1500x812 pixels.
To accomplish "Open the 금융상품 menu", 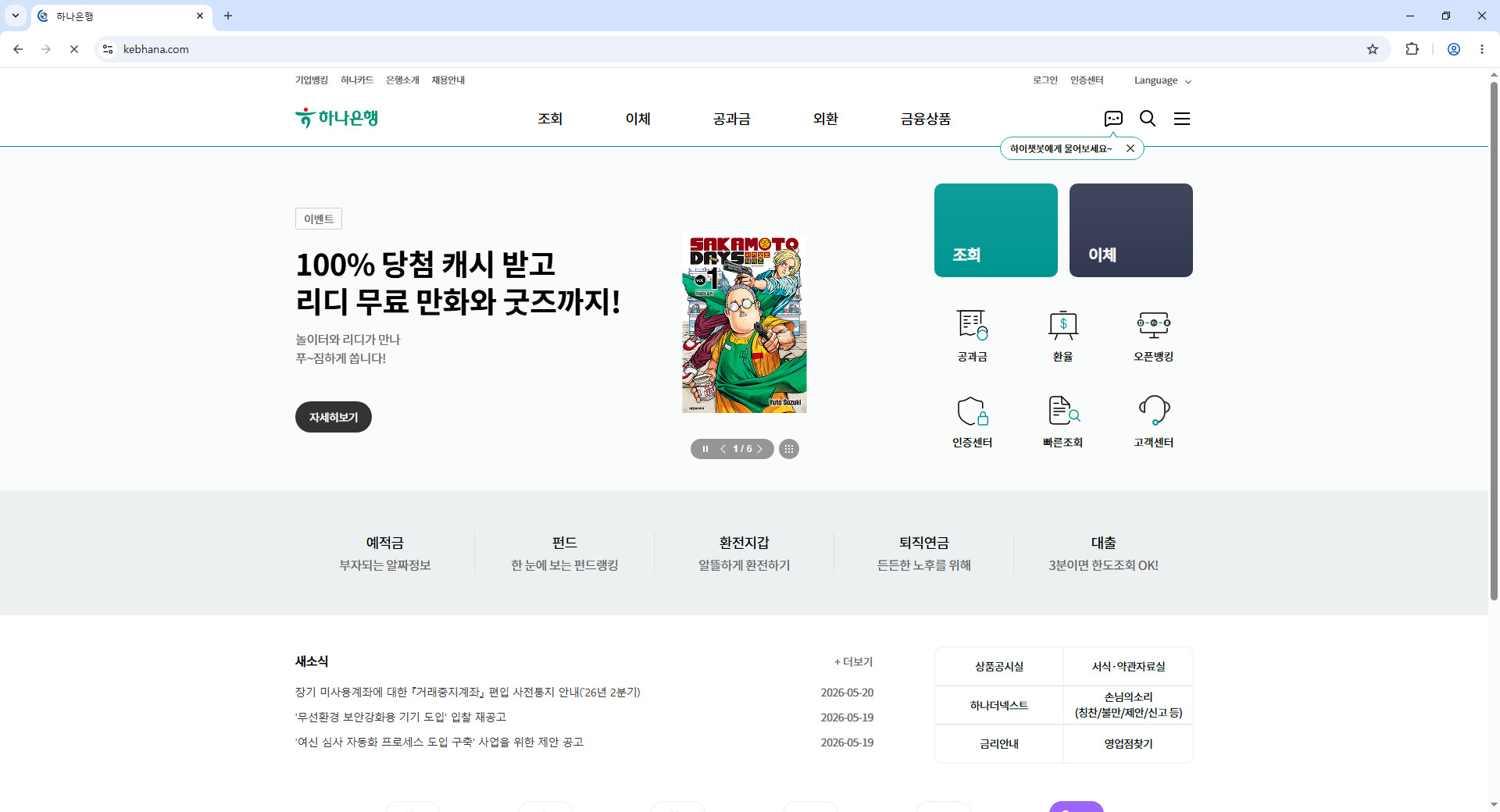I will pyautogui.click(x=926, y=119).
